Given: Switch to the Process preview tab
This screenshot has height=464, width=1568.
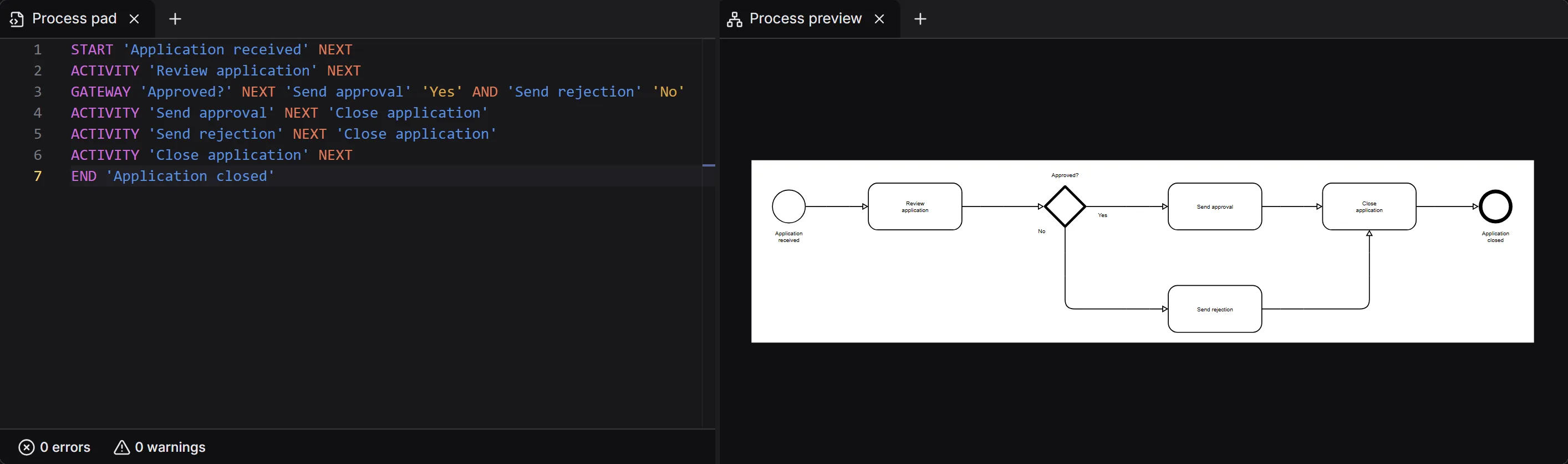Looking at the screenshot, I should [x=810, y=19].
